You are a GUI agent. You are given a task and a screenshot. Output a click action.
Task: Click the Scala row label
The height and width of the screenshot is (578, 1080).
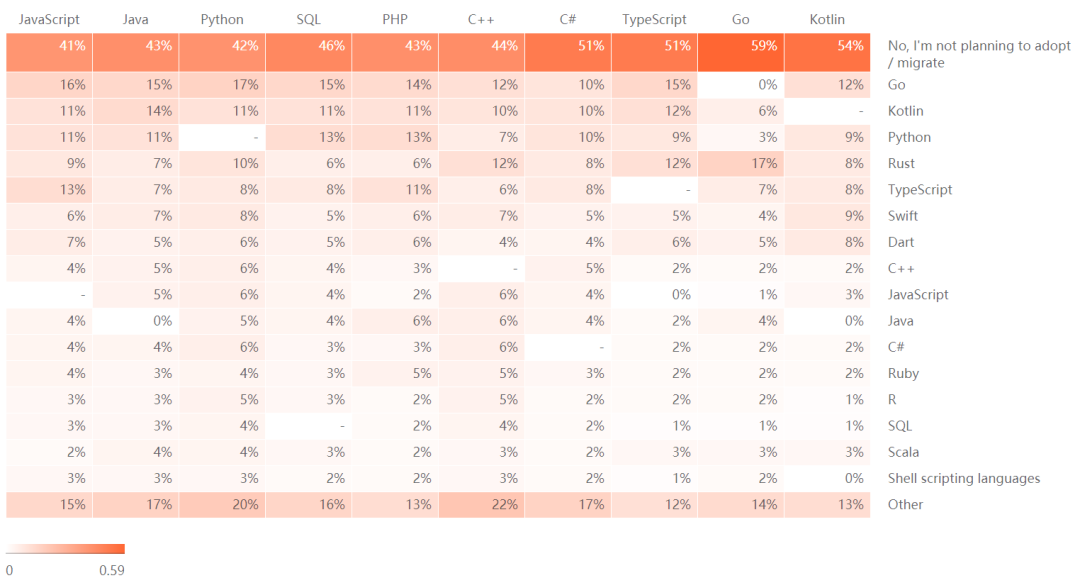click(x=903, y=452)
